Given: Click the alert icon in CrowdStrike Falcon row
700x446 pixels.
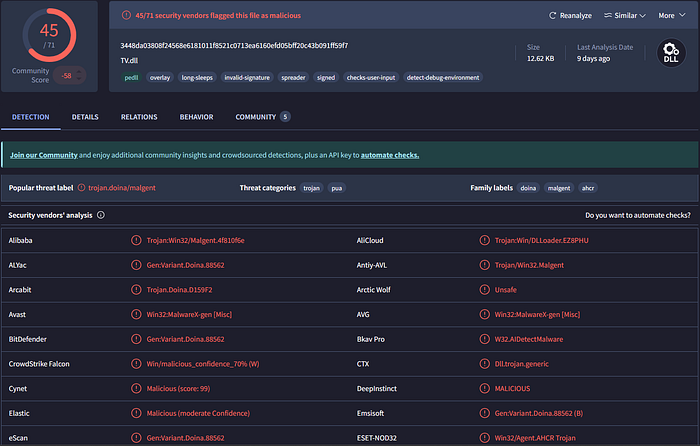Looking at the screenshot, I should (136, 364).
